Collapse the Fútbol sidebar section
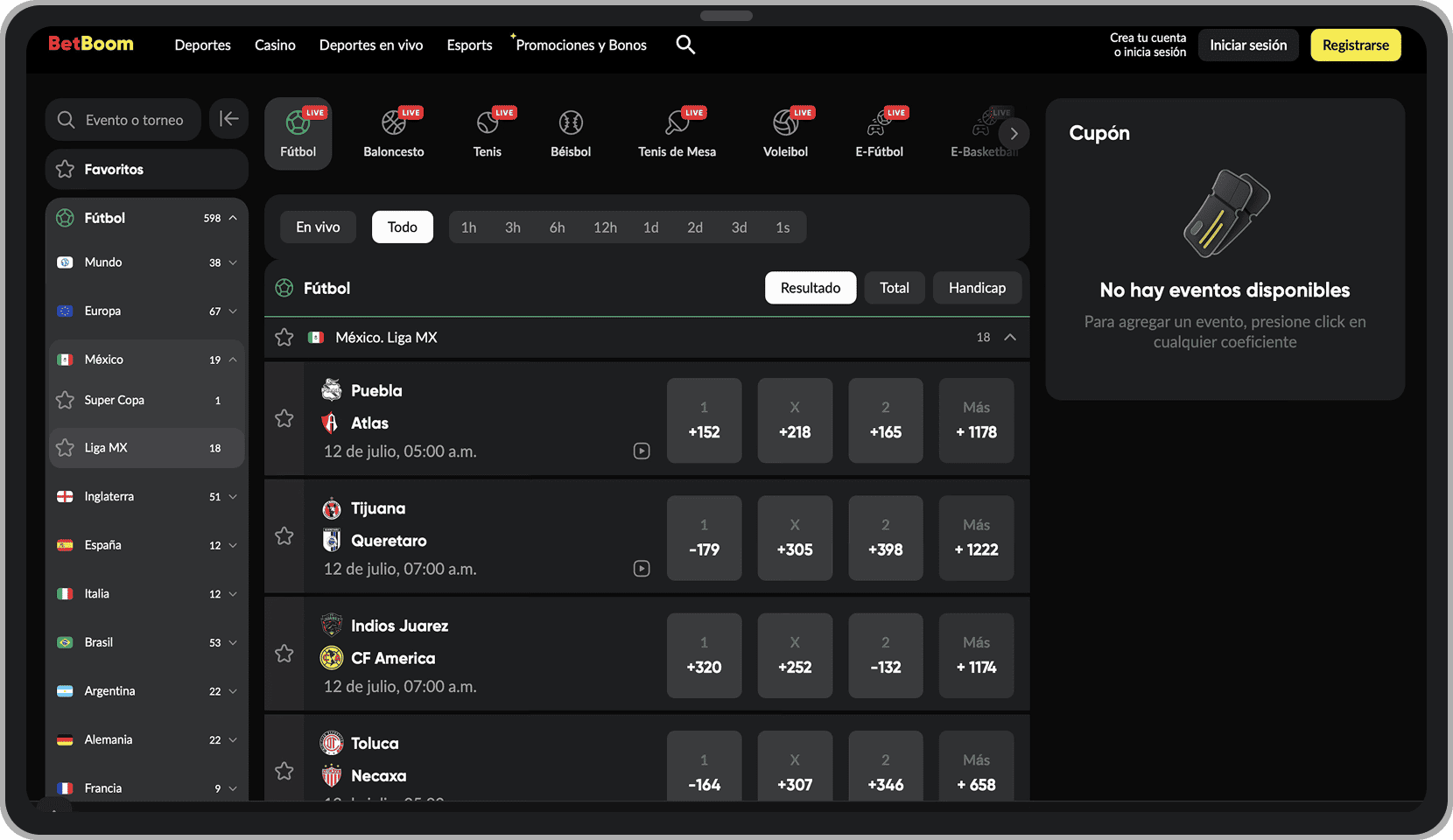1453x840 pixels. click(x=233, y=218)
